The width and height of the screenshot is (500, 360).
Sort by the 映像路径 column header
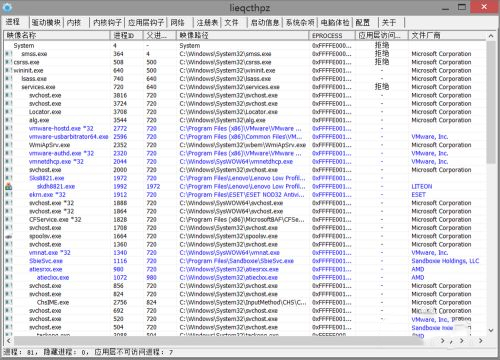(x=243, y=35)
